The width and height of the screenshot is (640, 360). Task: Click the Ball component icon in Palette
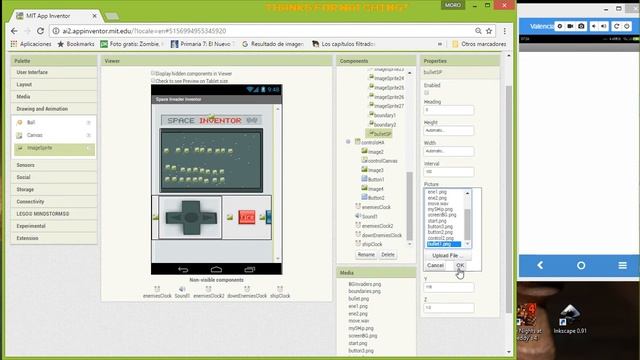coord(19,122)
